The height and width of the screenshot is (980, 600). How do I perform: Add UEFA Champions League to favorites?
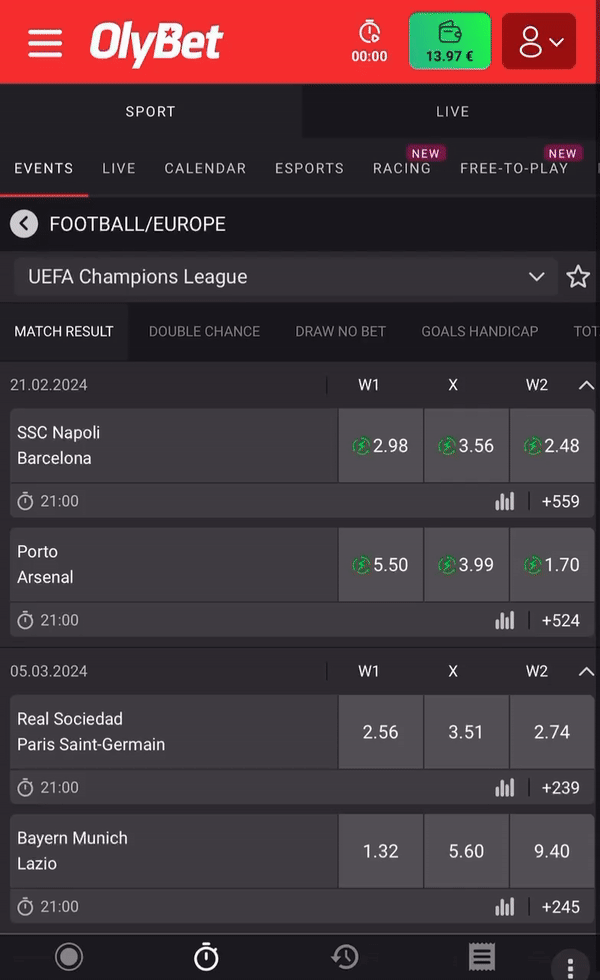pos(578,277)
